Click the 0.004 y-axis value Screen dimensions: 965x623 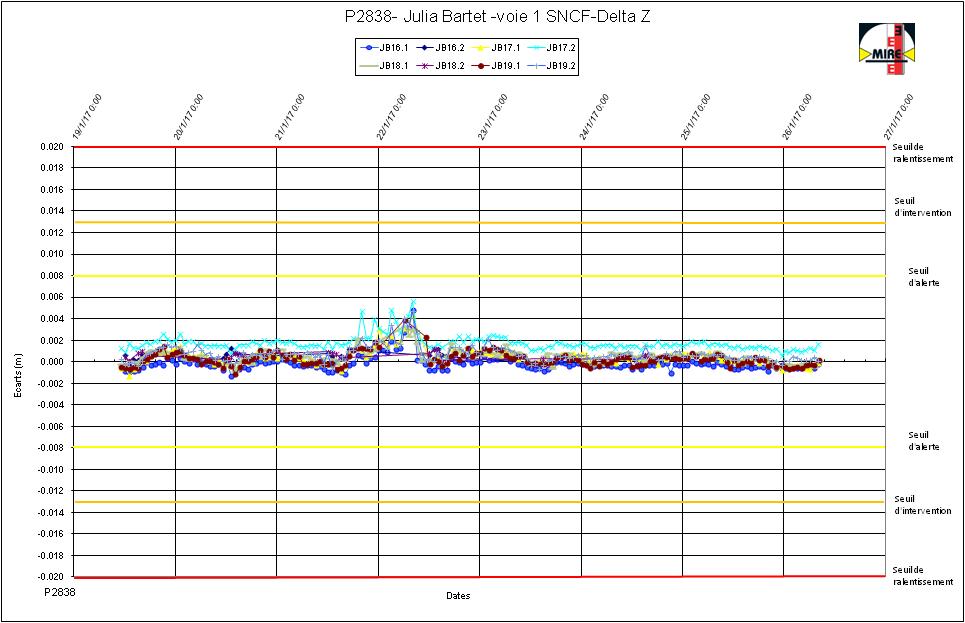[52, 319]
